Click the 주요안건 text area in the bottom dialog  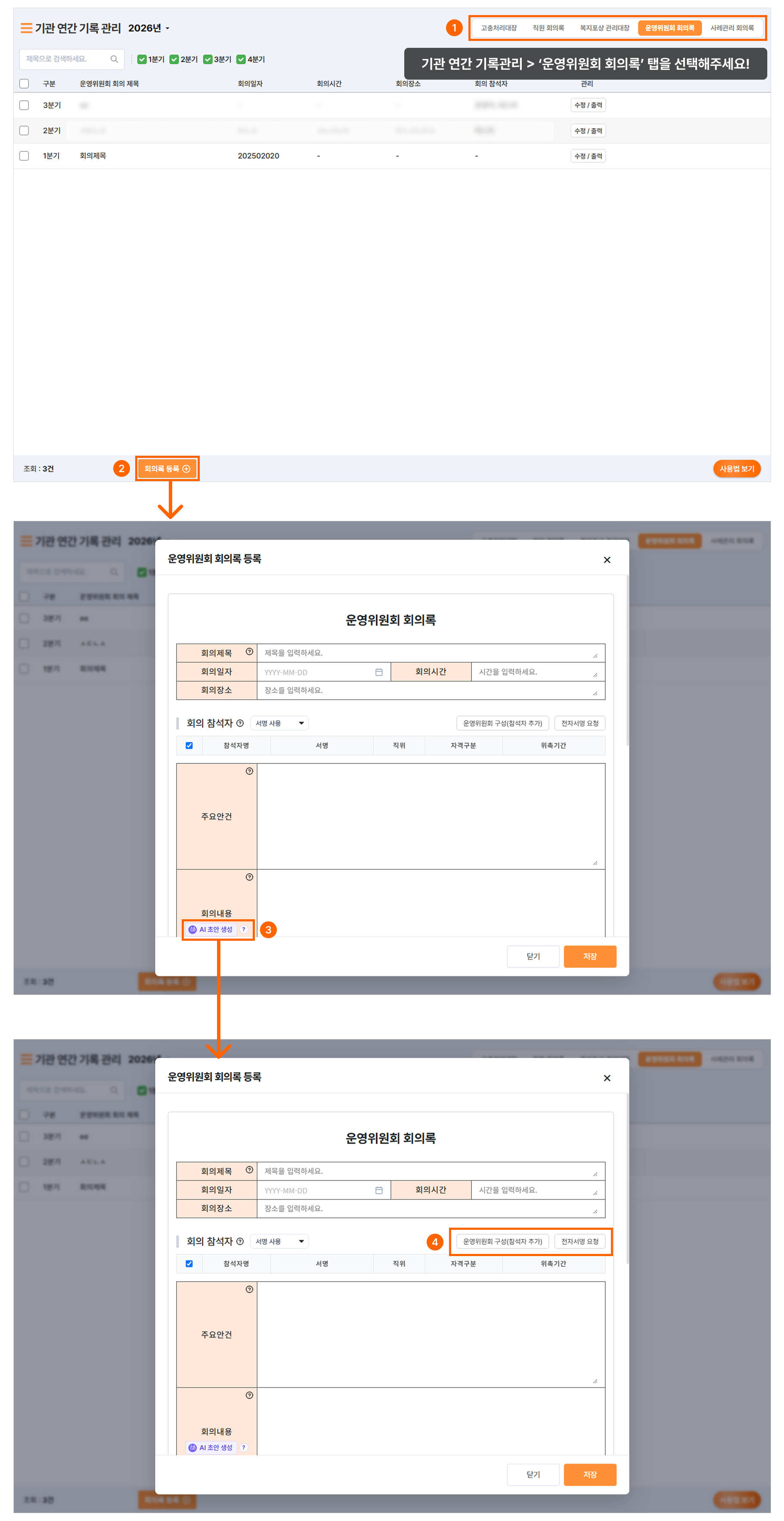[x=431, y=1334]
